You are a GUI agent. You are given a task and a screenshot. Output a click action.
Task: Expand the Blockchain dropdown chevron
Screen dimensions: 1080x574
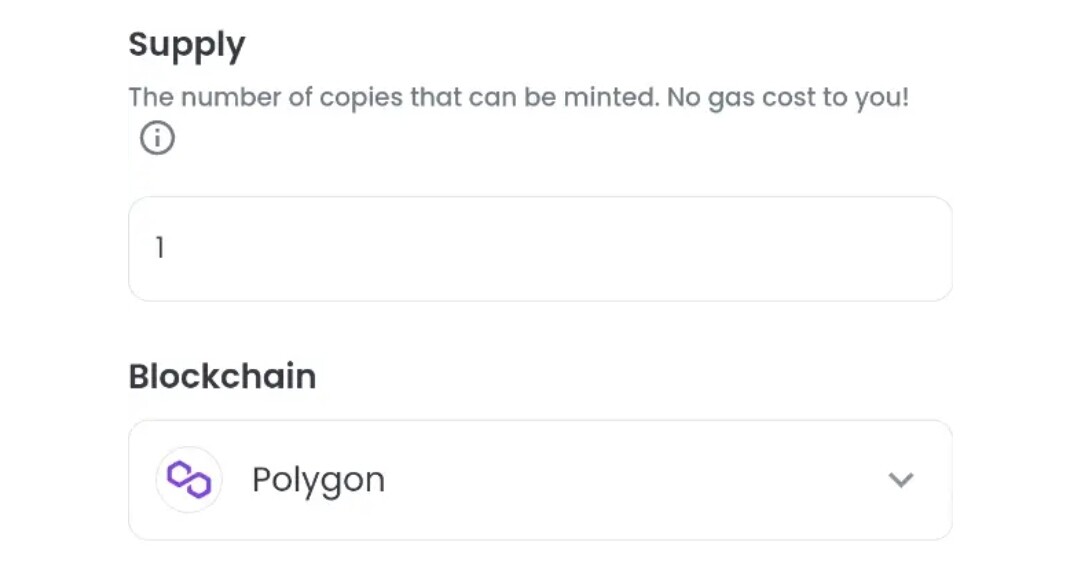tap(900, 480)
